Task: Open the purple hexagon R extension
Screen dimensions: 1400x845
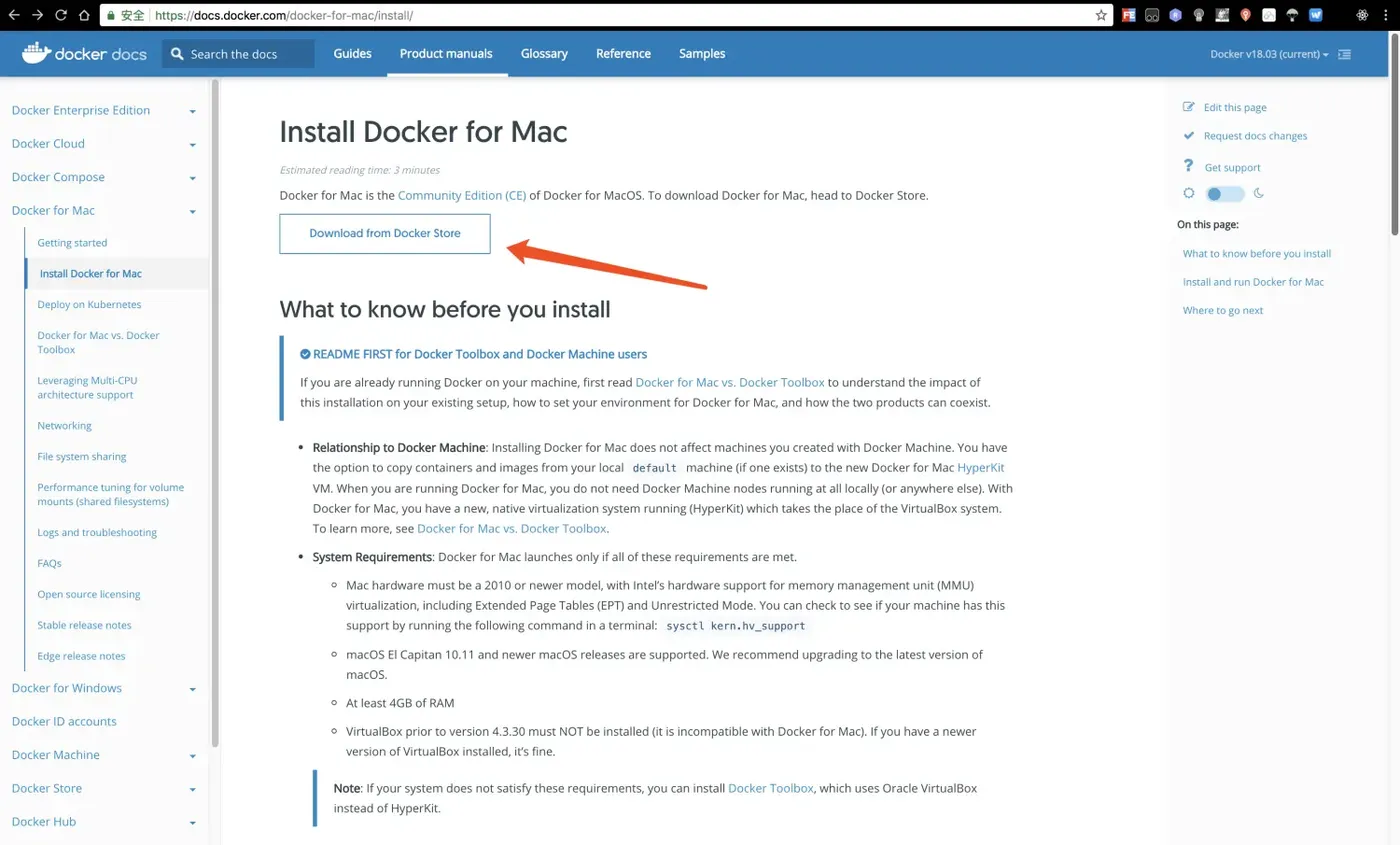Action: click(x=1175, y=15)
